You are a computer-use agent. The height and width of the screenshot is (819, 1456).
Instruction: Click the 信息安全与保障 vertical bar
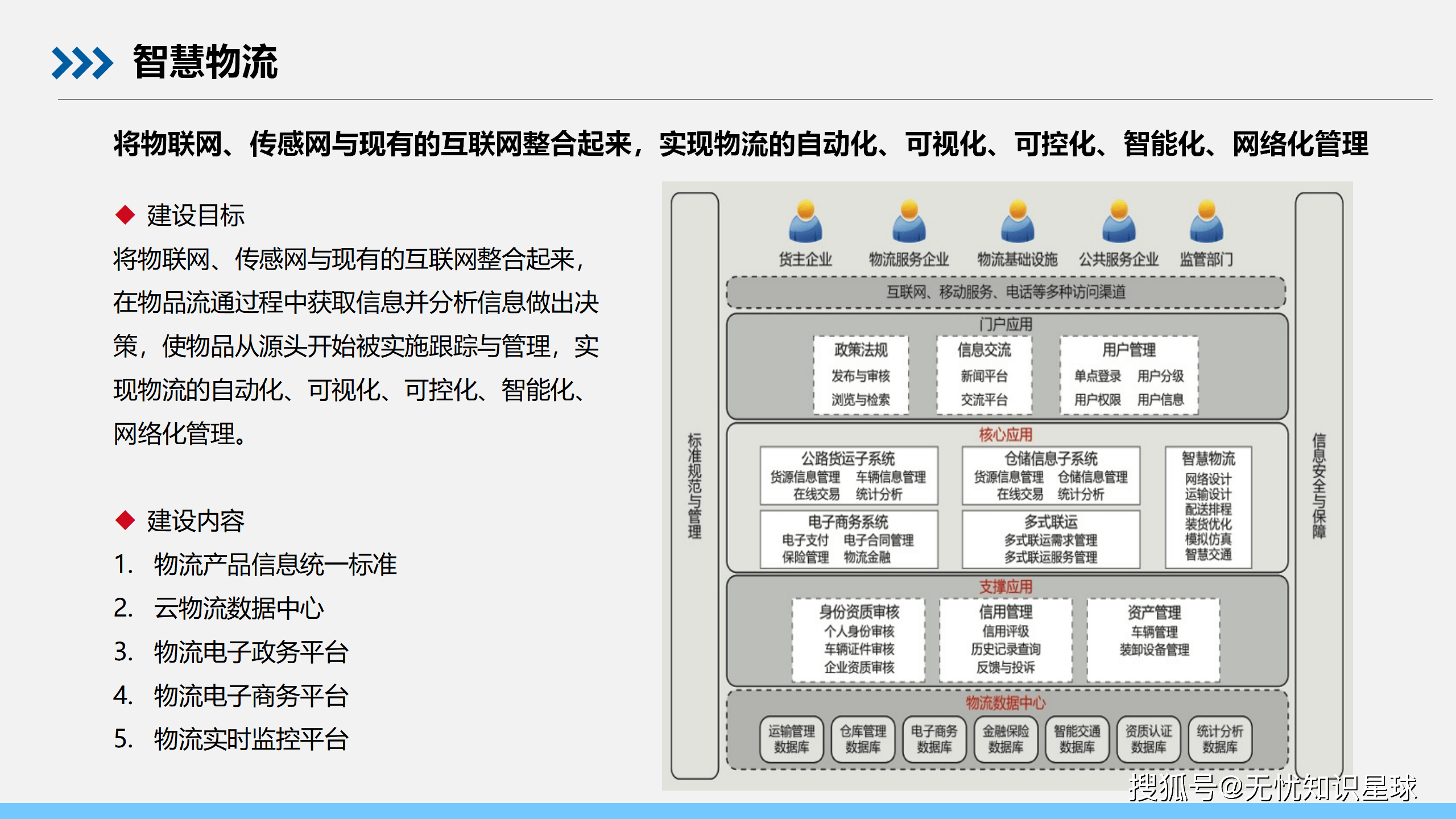(1319, 486)
